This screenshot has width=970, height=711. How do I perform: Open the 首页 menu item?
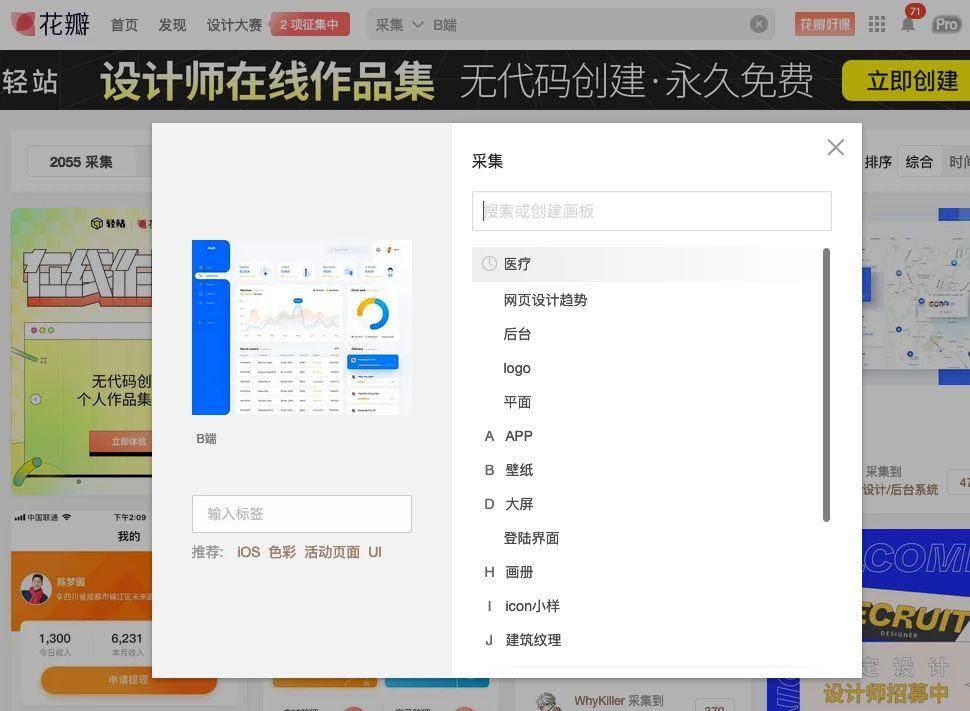click(124, 25)
